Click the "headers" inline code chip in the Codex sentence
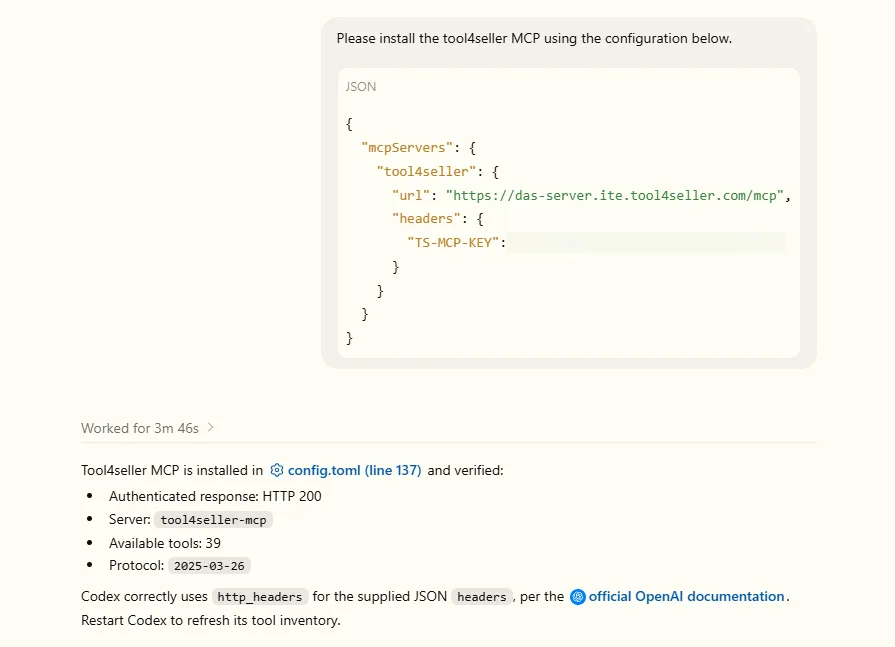 482,597
